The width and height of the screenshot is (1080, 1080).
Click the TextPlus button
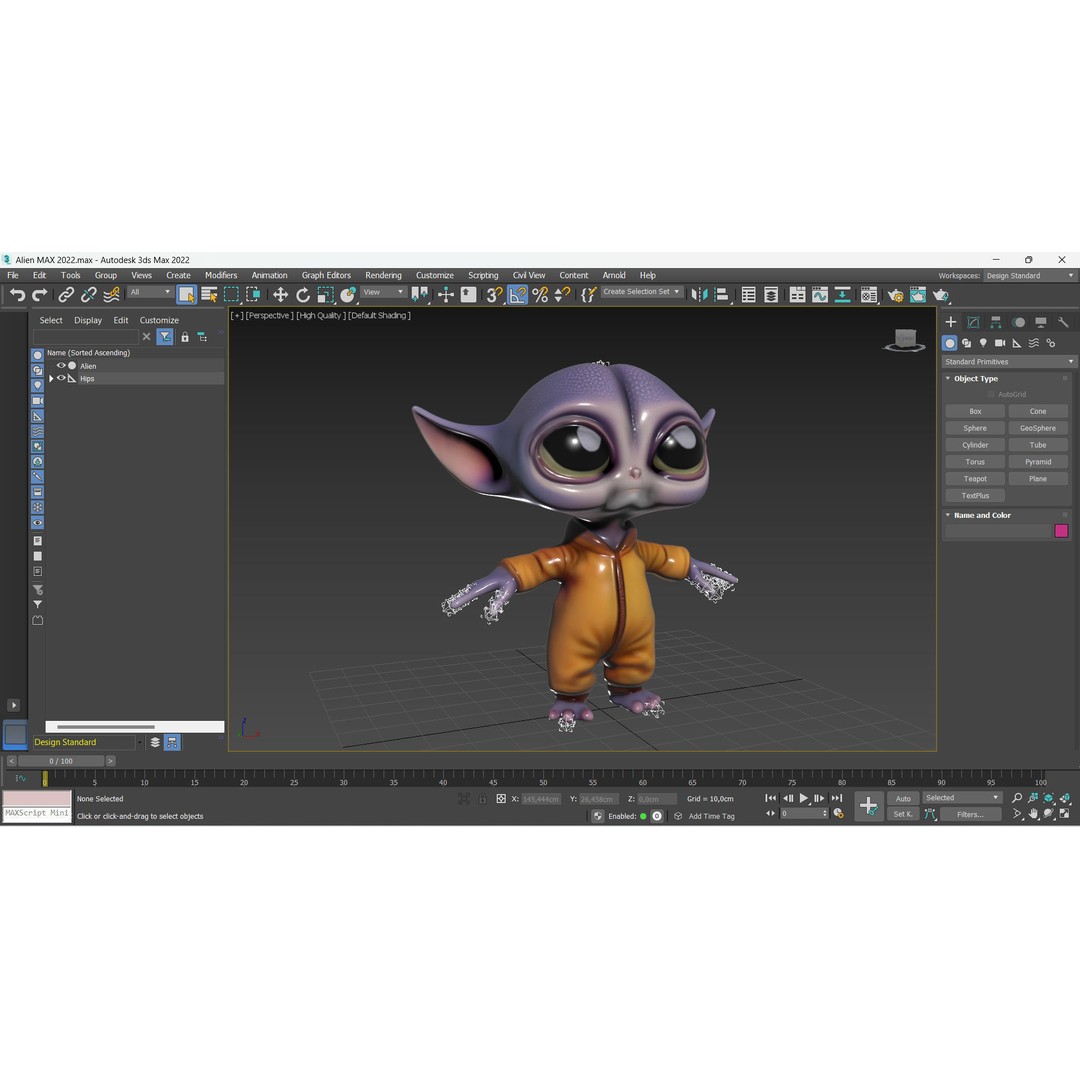[x=975, y=495]
